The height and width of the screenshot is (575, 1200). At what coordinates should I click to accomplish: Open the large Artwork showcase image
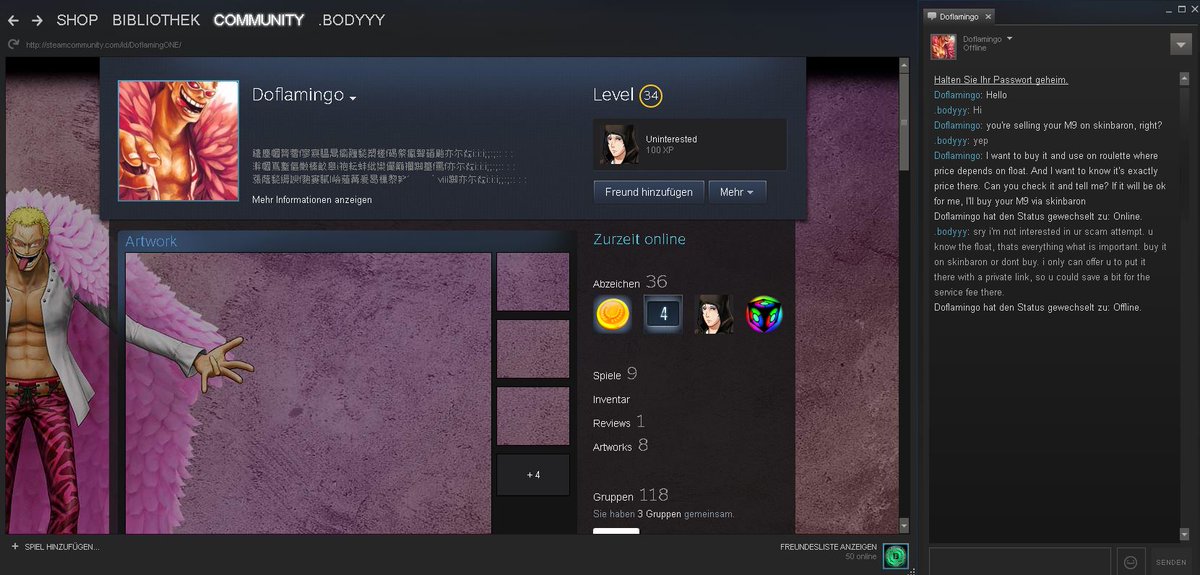[308, 393]
